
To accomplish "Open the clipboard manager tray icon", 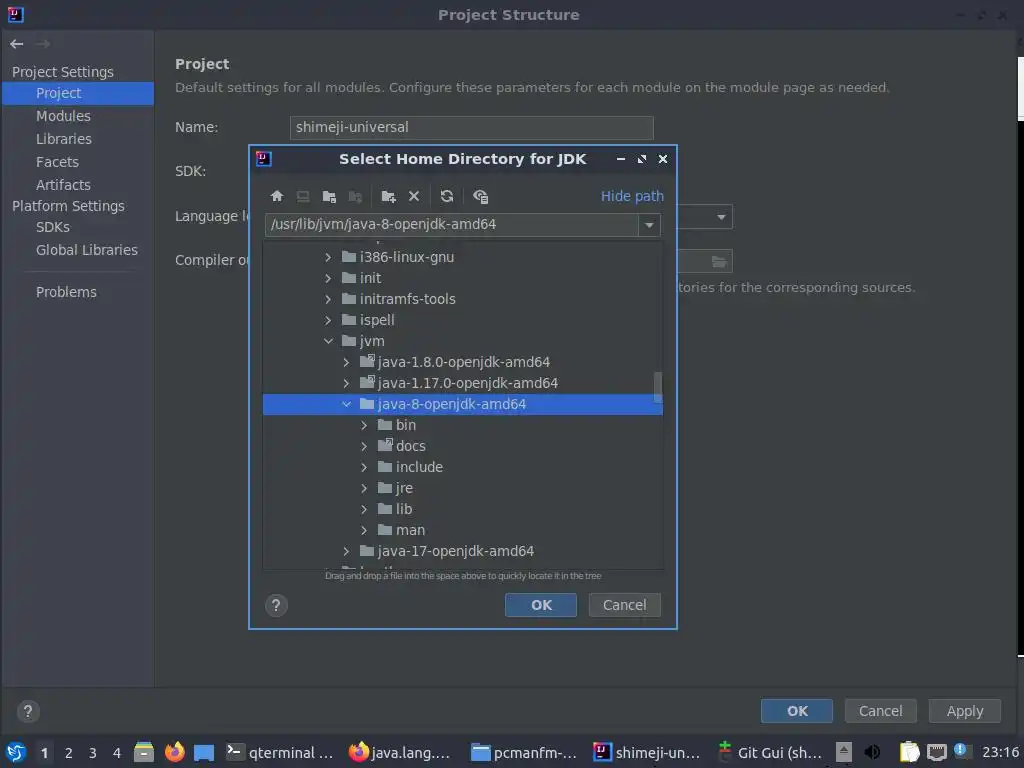I will [x=909, y=752].
